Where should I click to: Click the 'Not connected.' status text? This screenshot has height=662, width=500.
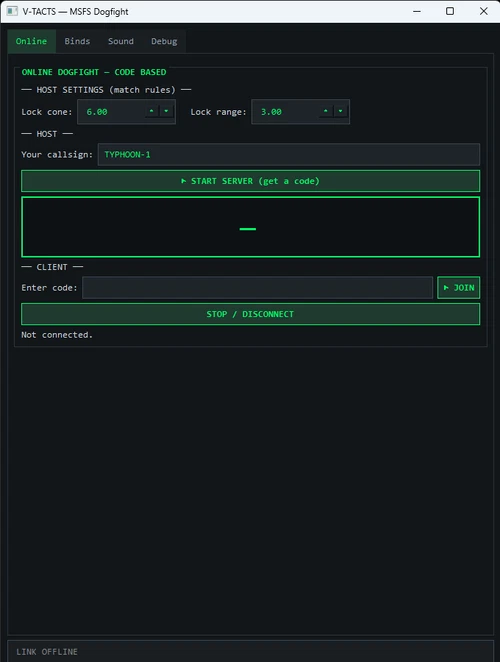(57, 335)
